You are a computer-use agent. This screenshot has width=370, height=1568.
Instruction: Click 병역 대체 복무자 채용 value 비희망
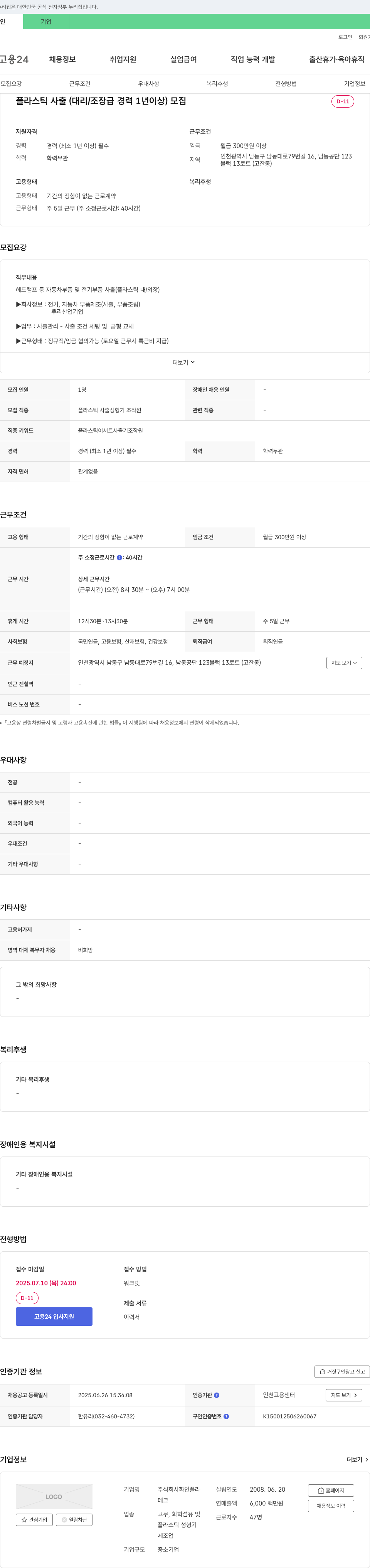[85, 950]
